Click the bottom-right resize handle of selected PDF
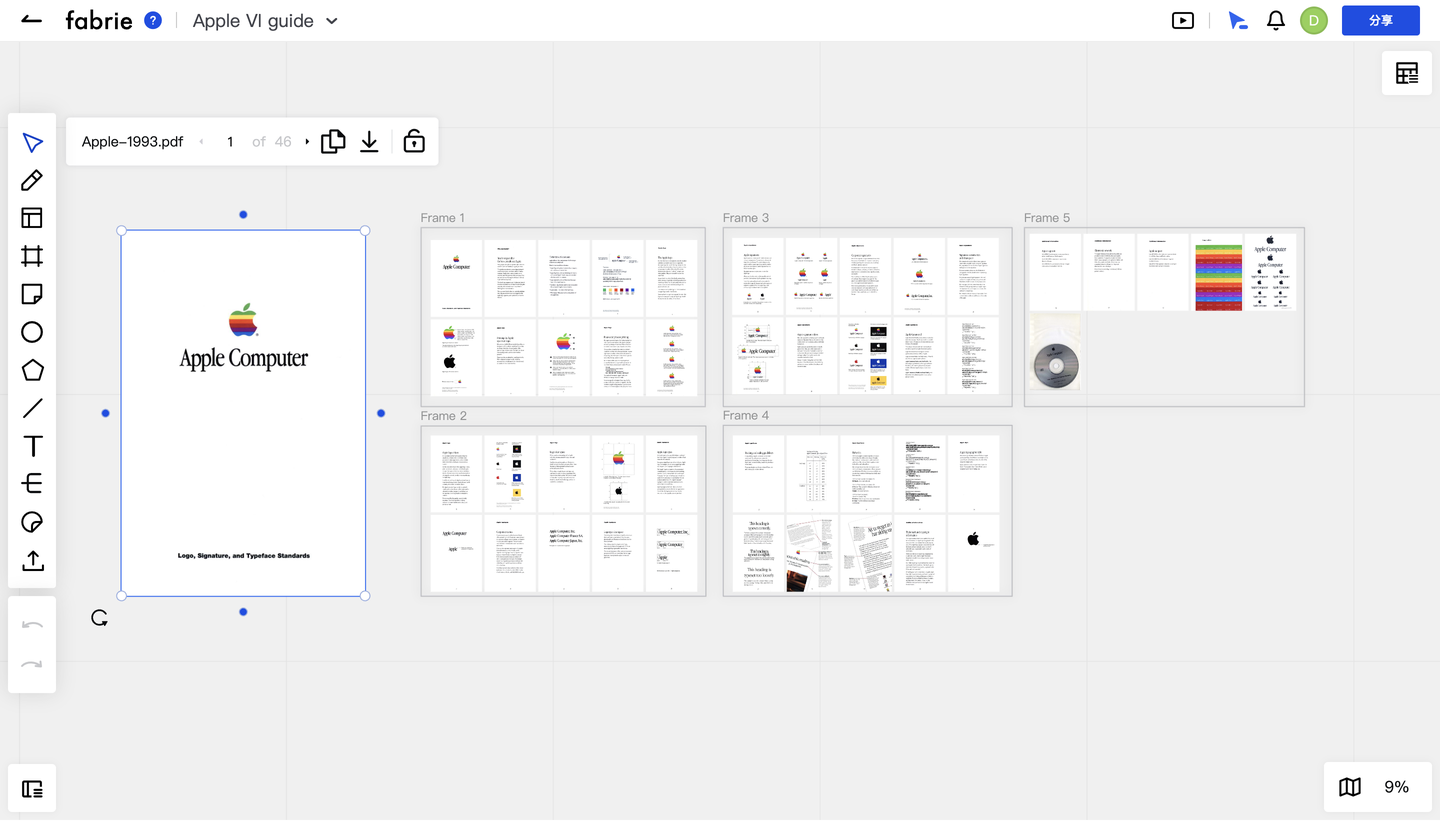Viewport: 1440px width, 821px height. click(x=365, y=596)
